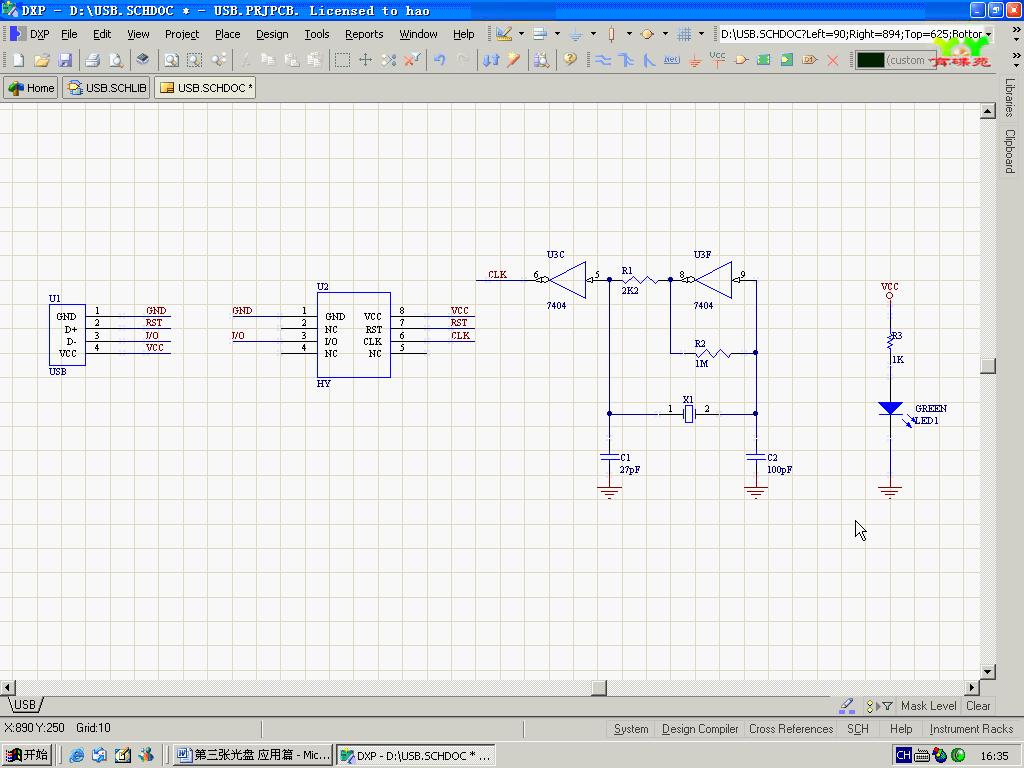Browse component libraries icon
This screenshot has width=1024, height=768.
pyautogui.click(x=541, y=60)
